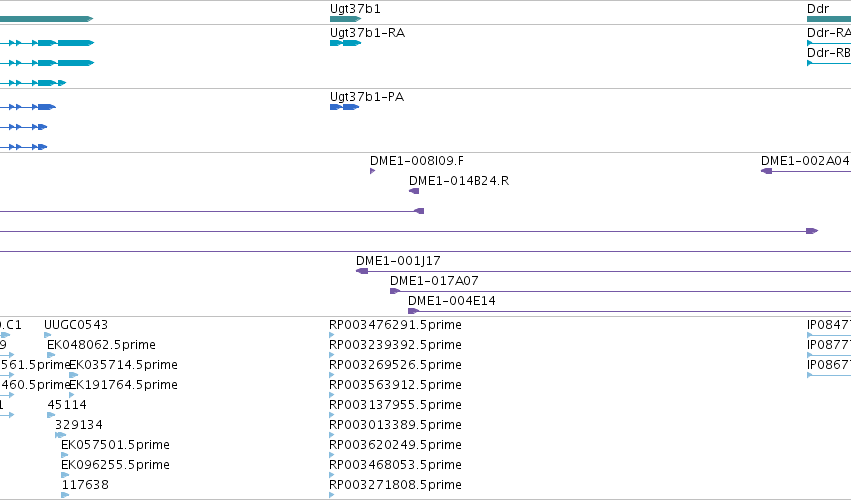Click the DME1-004E14 feature glyph
This screenshot has width=851, height=500.
(413, 311)
